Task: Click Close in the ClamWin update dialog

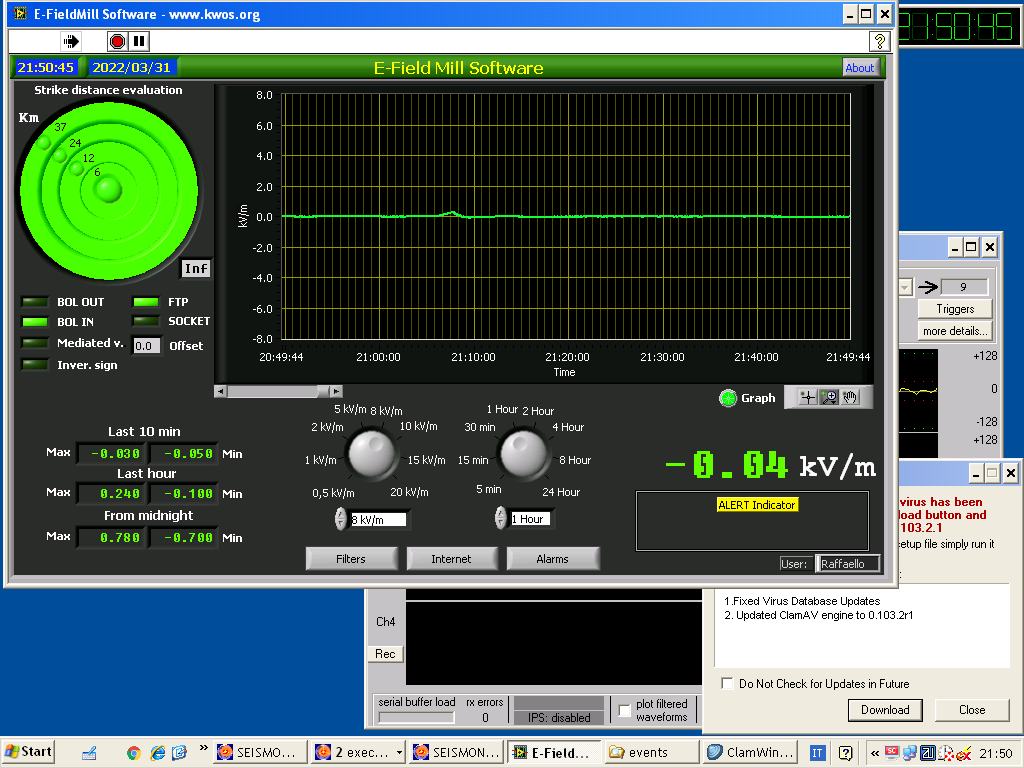Action: 972,710
